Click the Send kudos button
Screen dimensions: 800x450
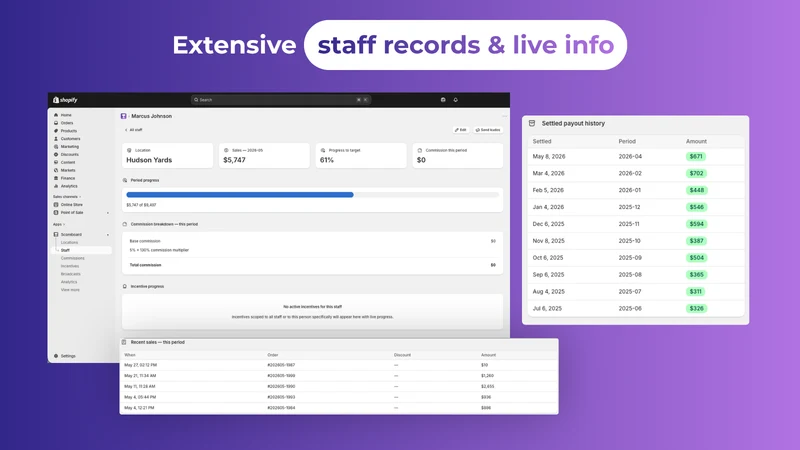tap(488, 130)
